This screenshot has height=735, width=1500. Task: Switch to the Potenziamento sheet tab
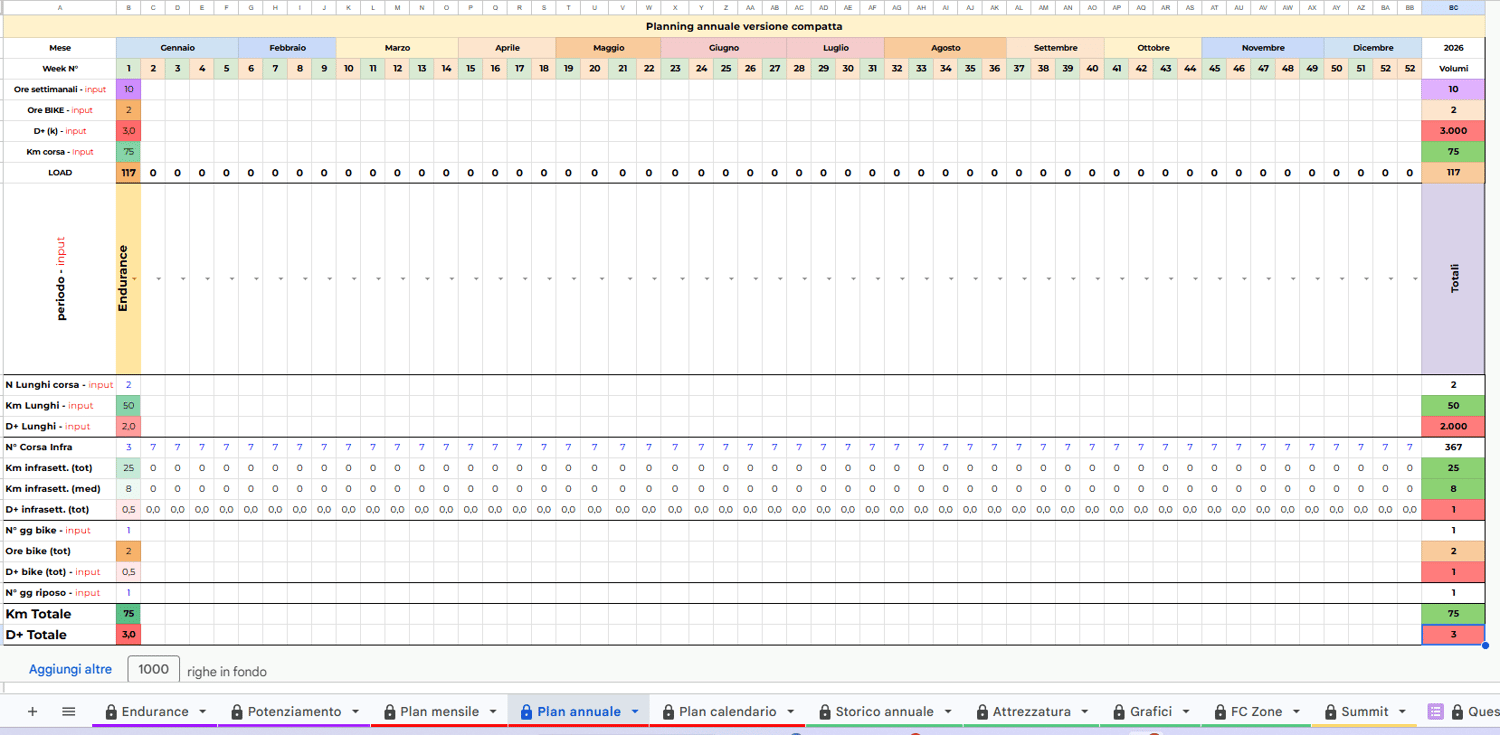pyautogui.click(x=294, y=711)
